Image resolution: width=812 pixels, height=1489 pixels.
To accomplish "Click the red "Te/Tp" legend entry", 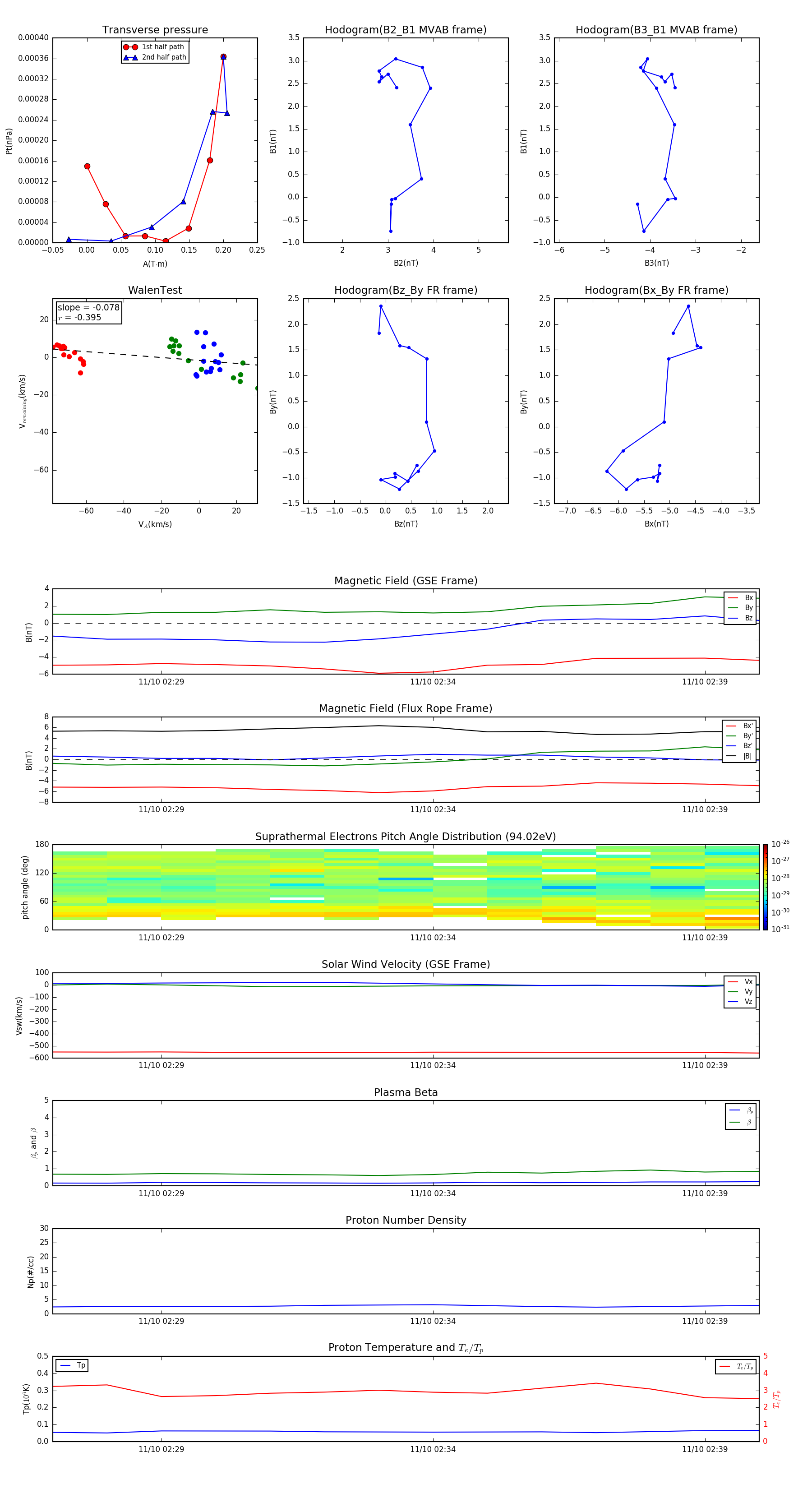I will 736,1367.
